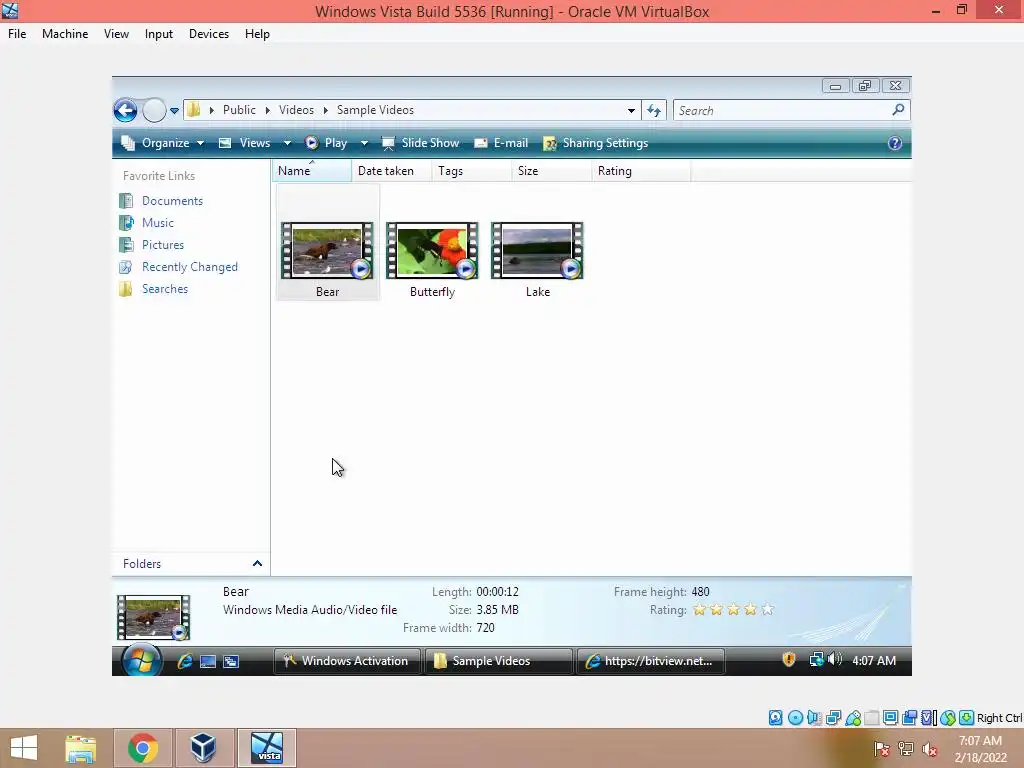Click the blue Help question mark icon
Screen dimensions: 1024x768
(x=895, y=143)
